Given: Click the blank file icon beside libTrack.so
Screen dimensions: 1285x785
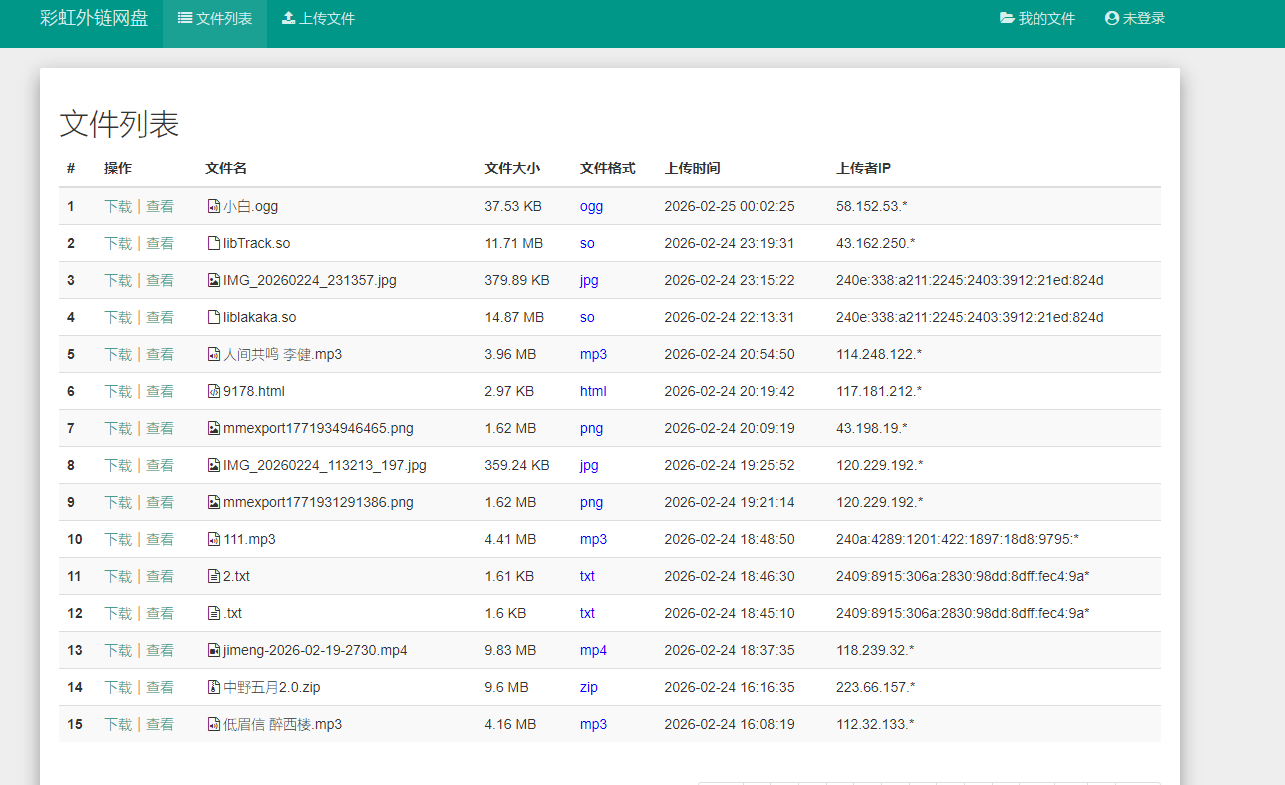Looking at the screenshot, I should click(x=213, y=244).
